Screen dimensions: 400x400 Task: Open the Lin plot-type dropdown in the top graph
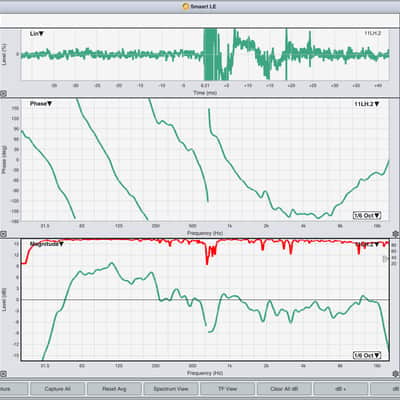(x=37, y=34)
